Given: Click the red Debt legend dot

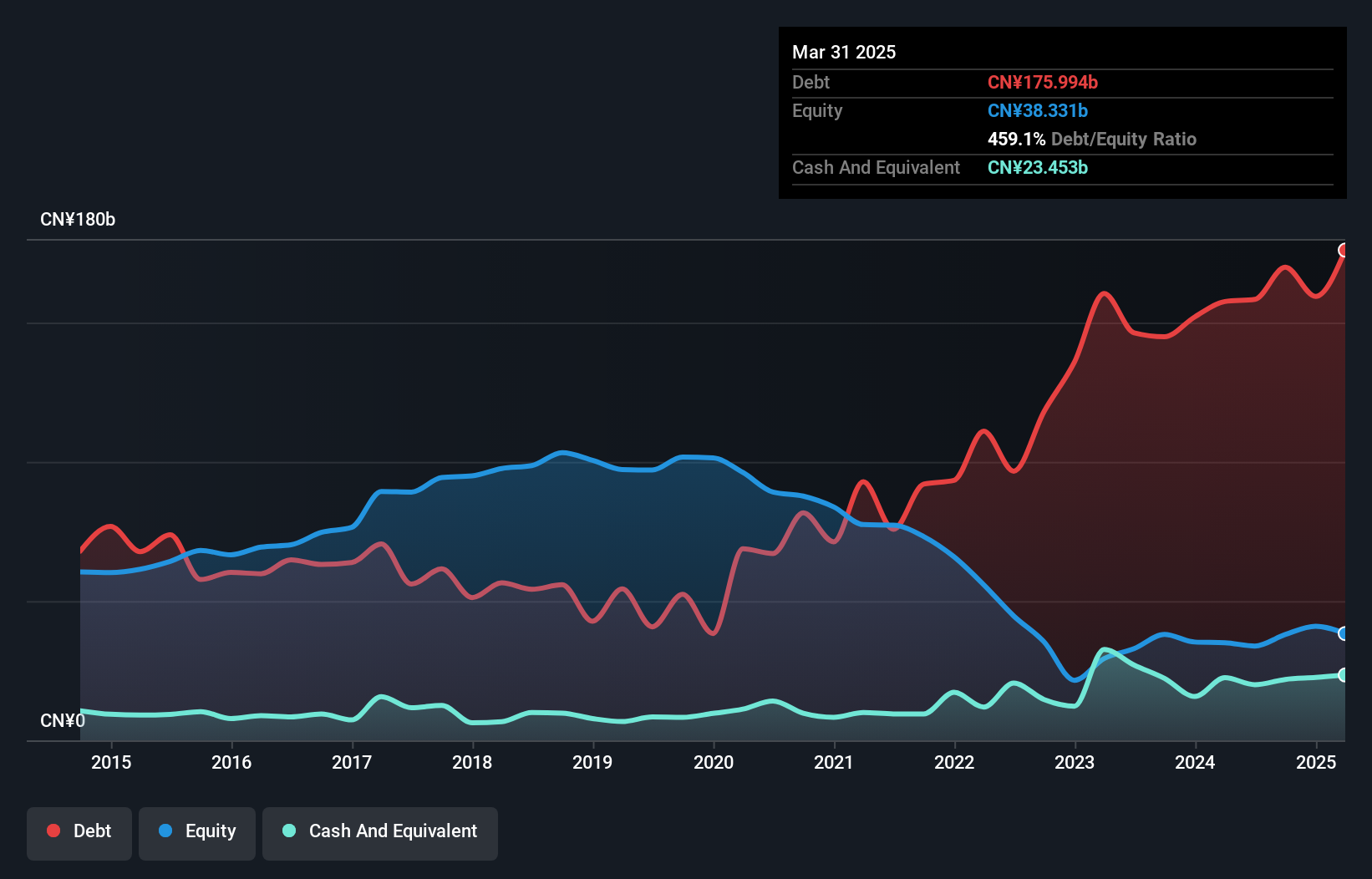Looking at the screenshot, I should [x=53, y=831].
